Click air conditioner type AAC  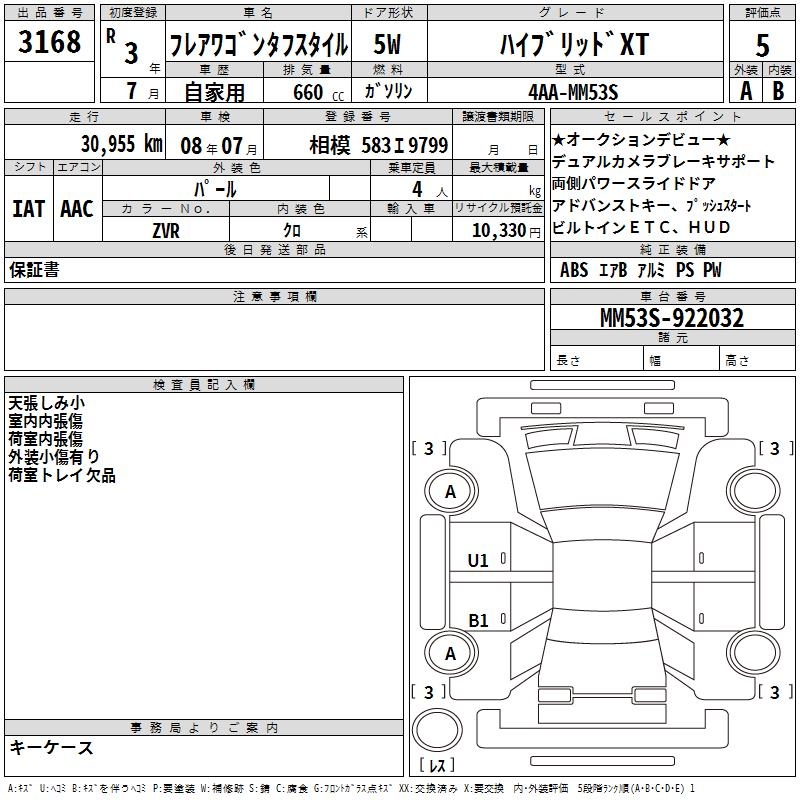(77, 209)
